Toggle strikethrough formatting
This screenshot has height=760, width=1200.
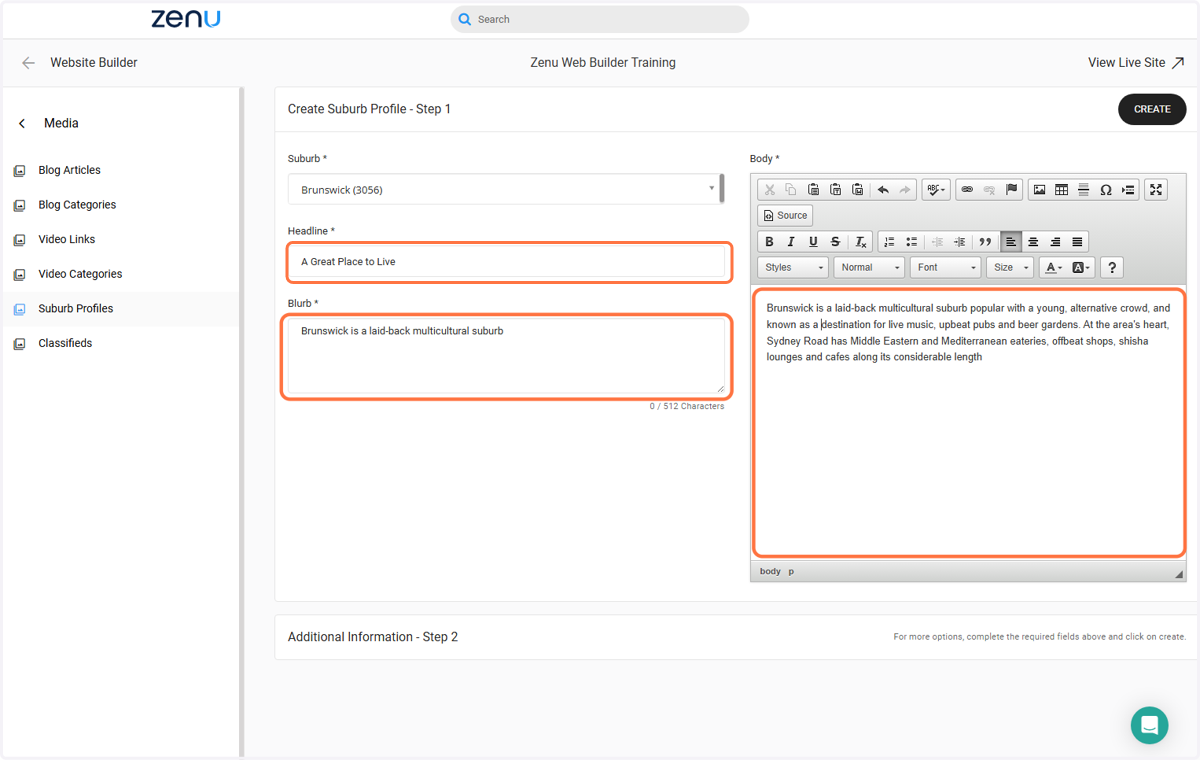click(x=835, y=242)
